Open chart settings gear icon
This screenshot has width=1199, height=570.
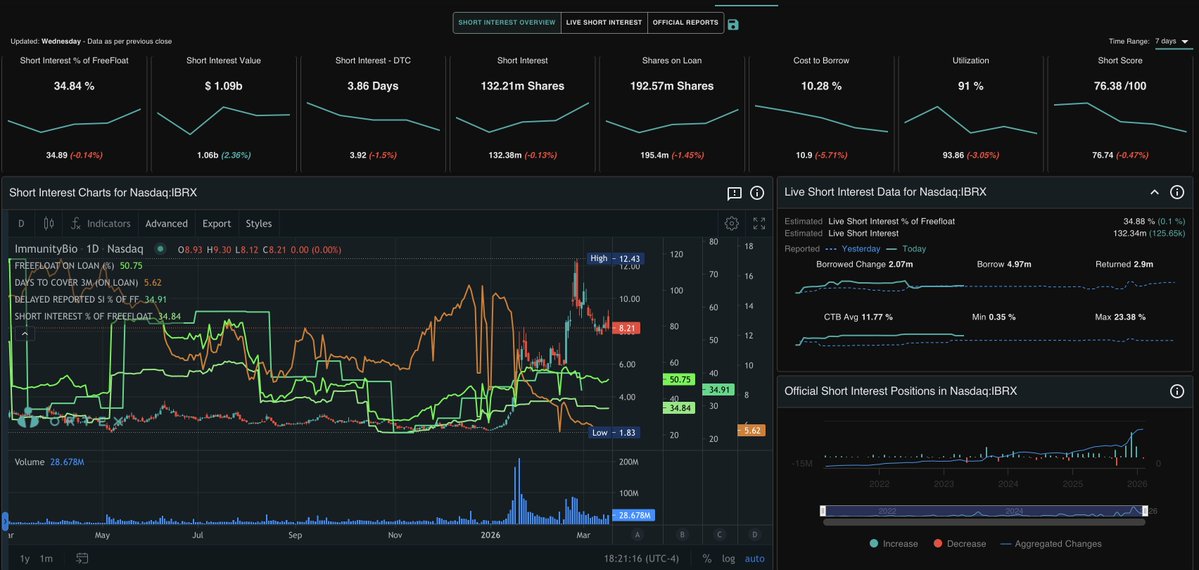coord(732,223)
